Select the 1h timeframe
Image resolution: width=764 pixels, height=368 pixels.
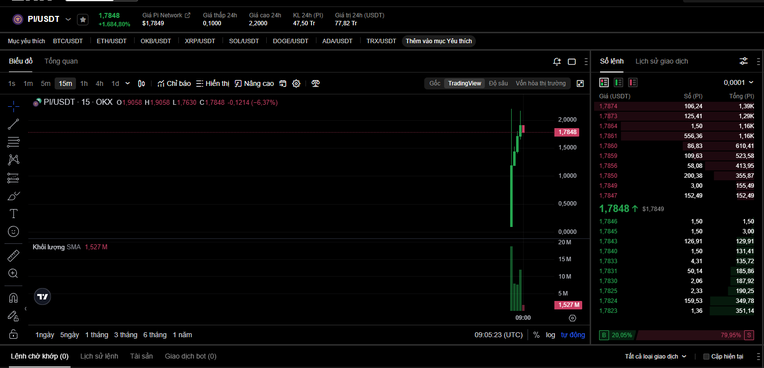[x=84, y=83]
